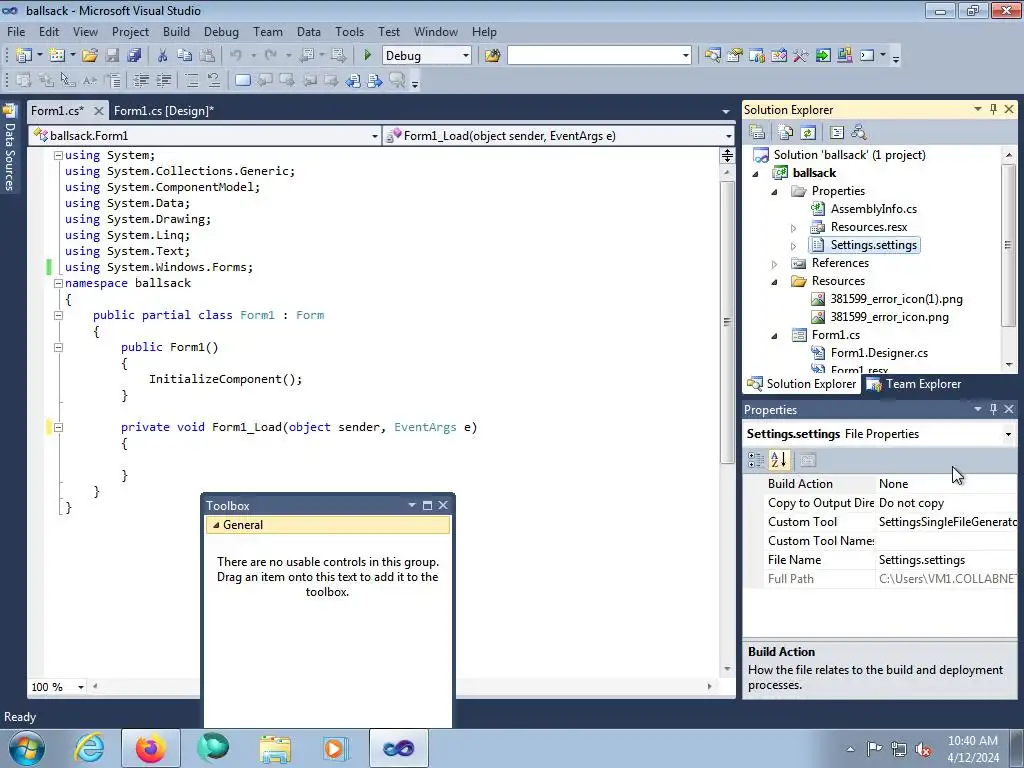Open the ballsack.Form1 class dropdown

click(x=374, y=136)
